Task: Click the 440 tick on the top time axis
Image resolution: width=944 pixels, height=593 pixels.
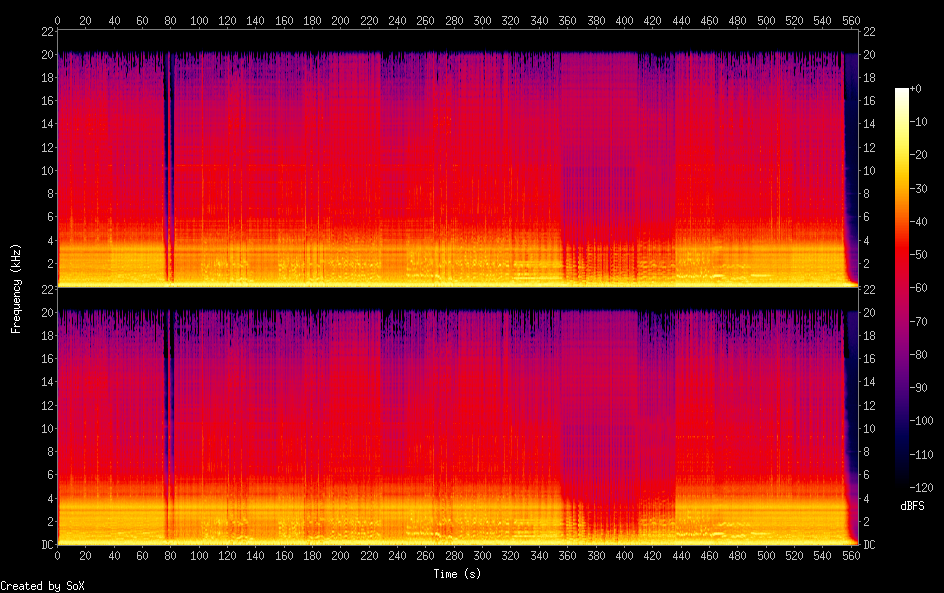Action: (682, 20)
